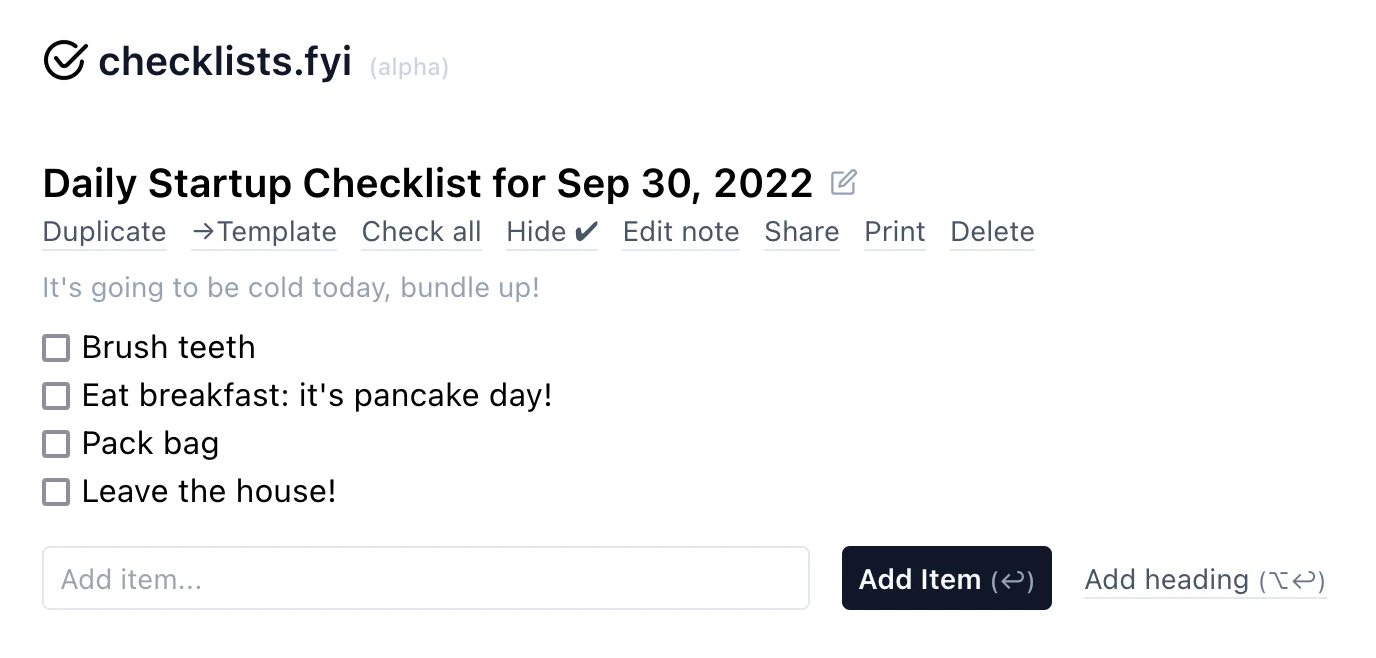This screenshot has width=1376, height=658.
Task: Focus the Add item text field
Action: [425, 578]
